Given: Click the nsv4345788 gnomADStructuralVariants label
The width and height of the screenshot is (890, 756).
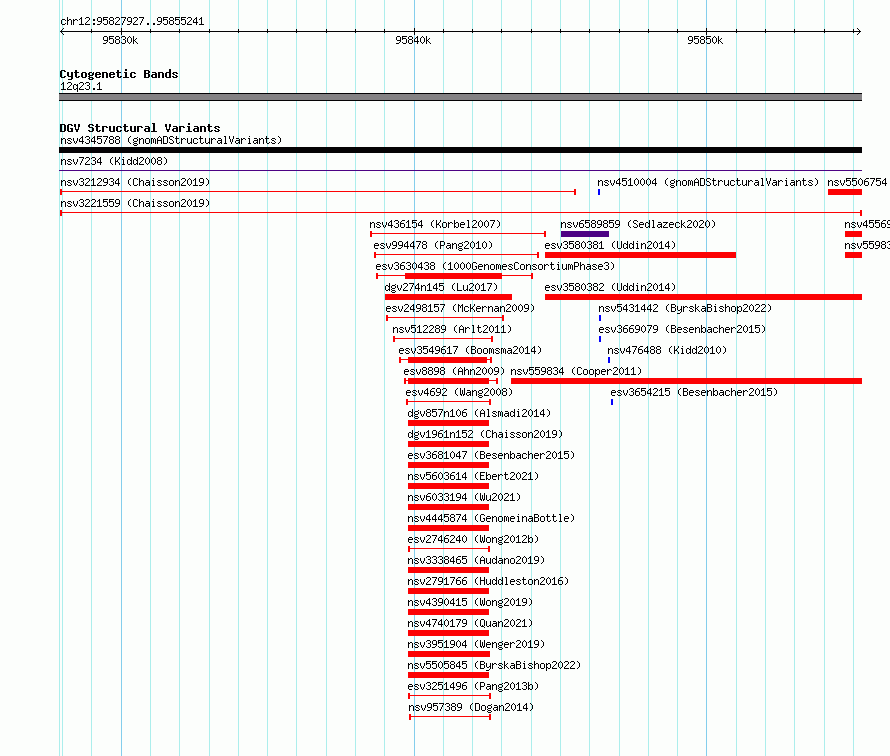Looking at the screenshot, I should (171, 140).
